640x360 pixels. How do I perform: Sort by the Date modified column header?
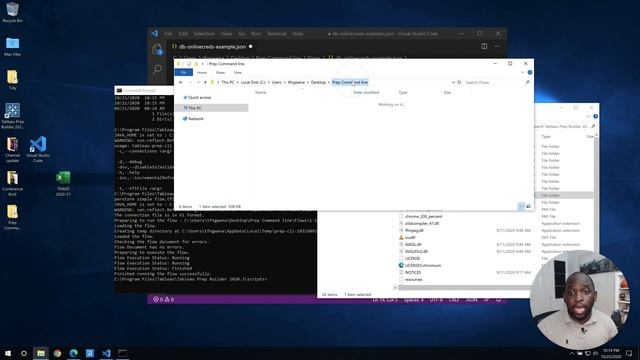(x=366, y=93)
